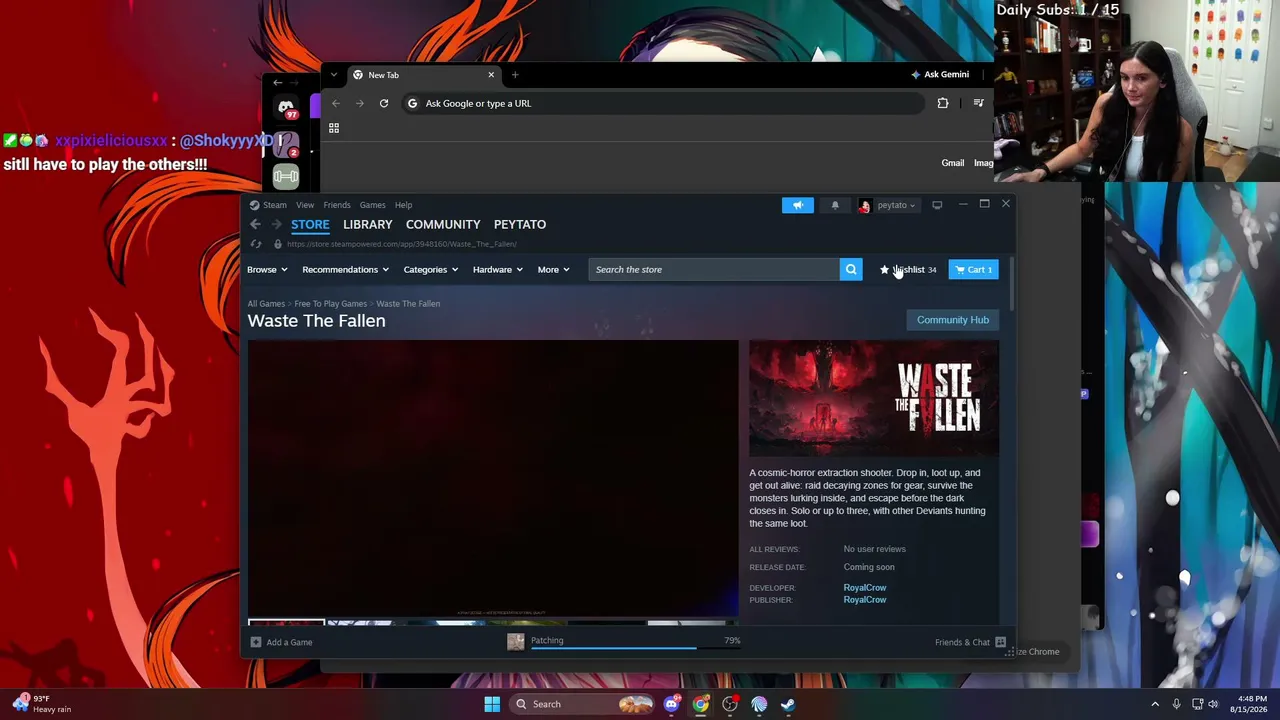Close the Chrome New Tab tab
Viewport: 1280px width, 720px height.
point(491,75)
